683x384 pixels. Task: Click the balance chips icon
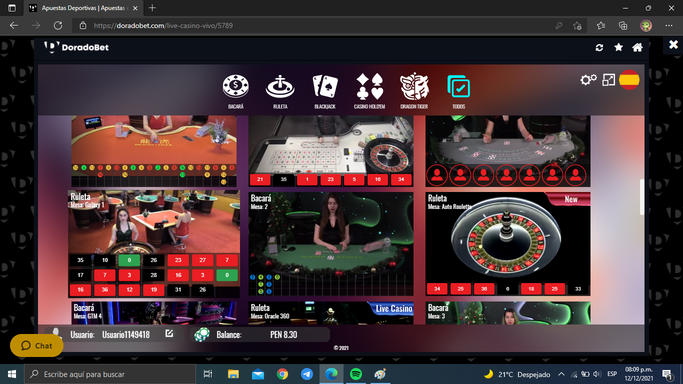(202, 334)
